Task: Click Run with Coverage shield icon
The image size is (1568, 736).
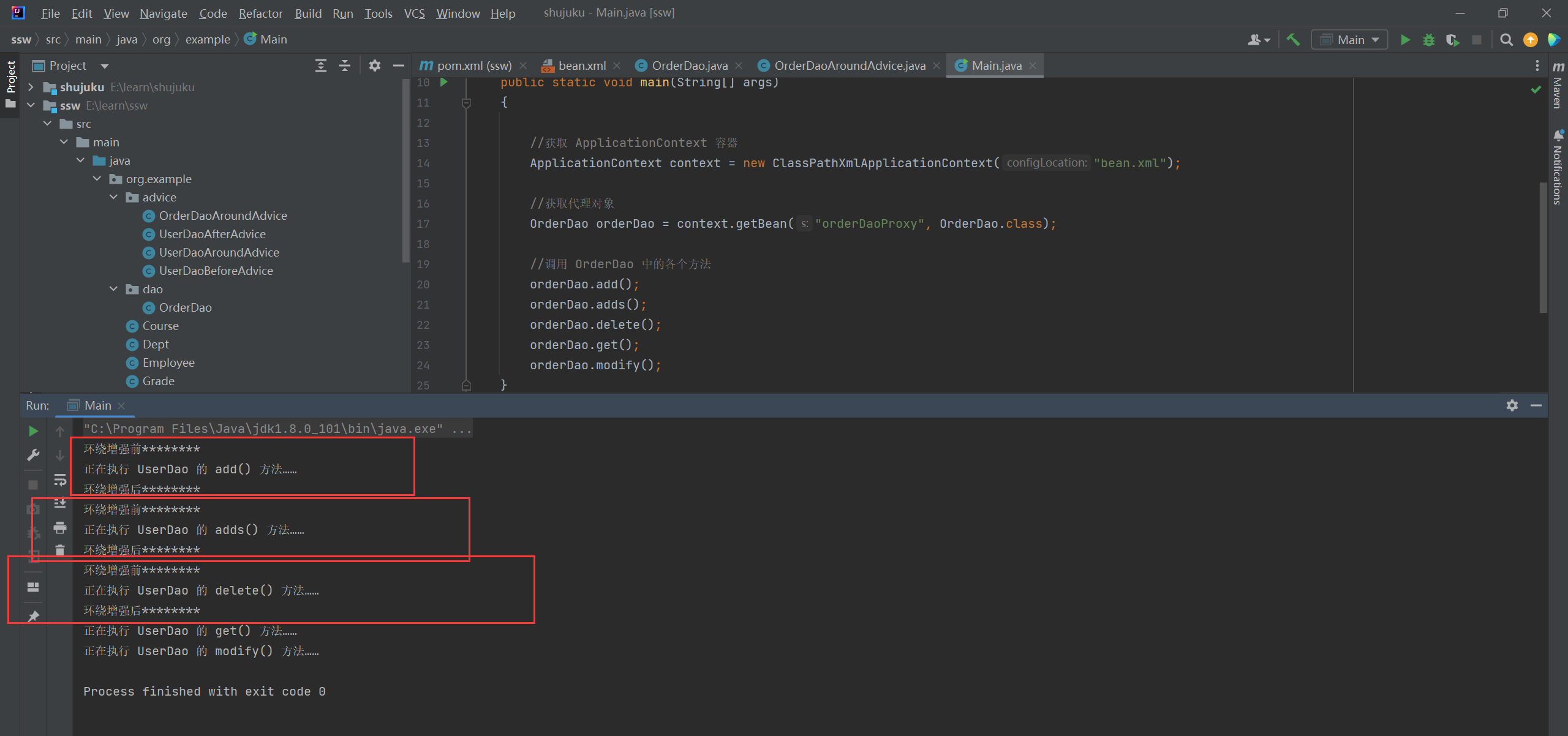Action: tap(1452, 40)
